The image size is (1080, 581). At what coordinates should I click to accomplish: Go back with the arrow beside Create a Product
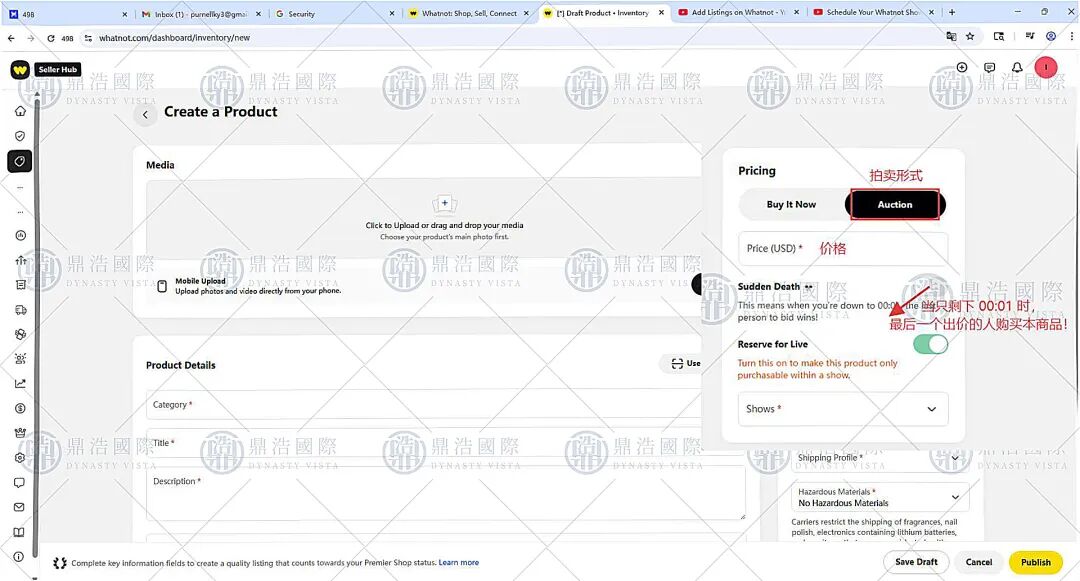[x=145, y=115]
